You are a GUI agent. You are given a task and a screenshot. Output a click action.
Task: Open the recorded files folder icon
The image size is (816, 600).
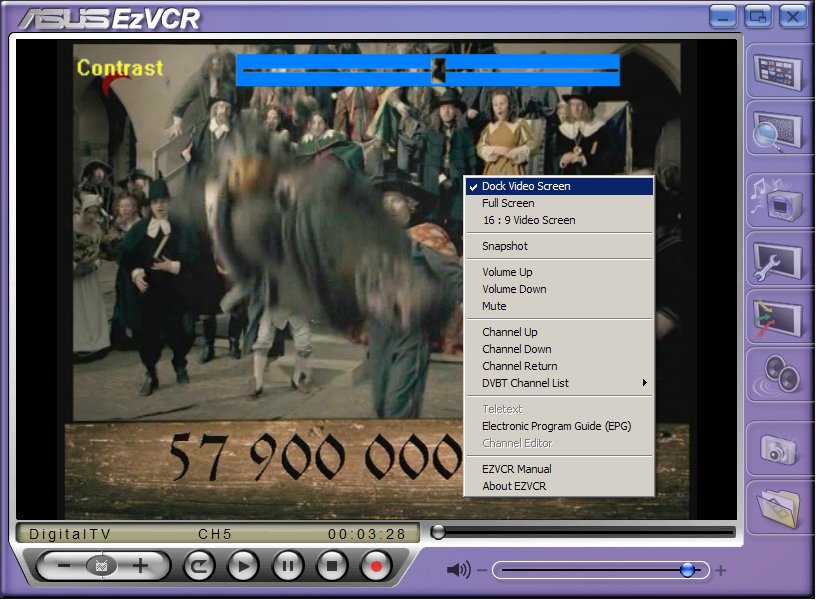pos(778,507)
